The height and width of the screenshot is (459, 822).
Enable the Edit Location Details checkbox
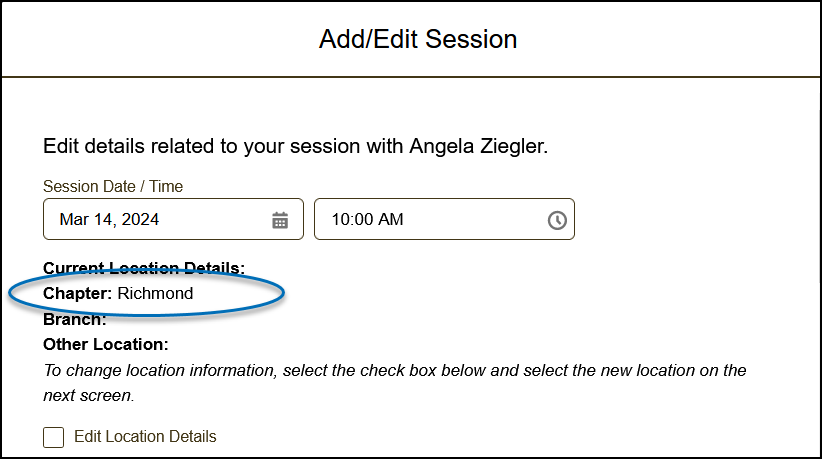click(x=54, y=437)
